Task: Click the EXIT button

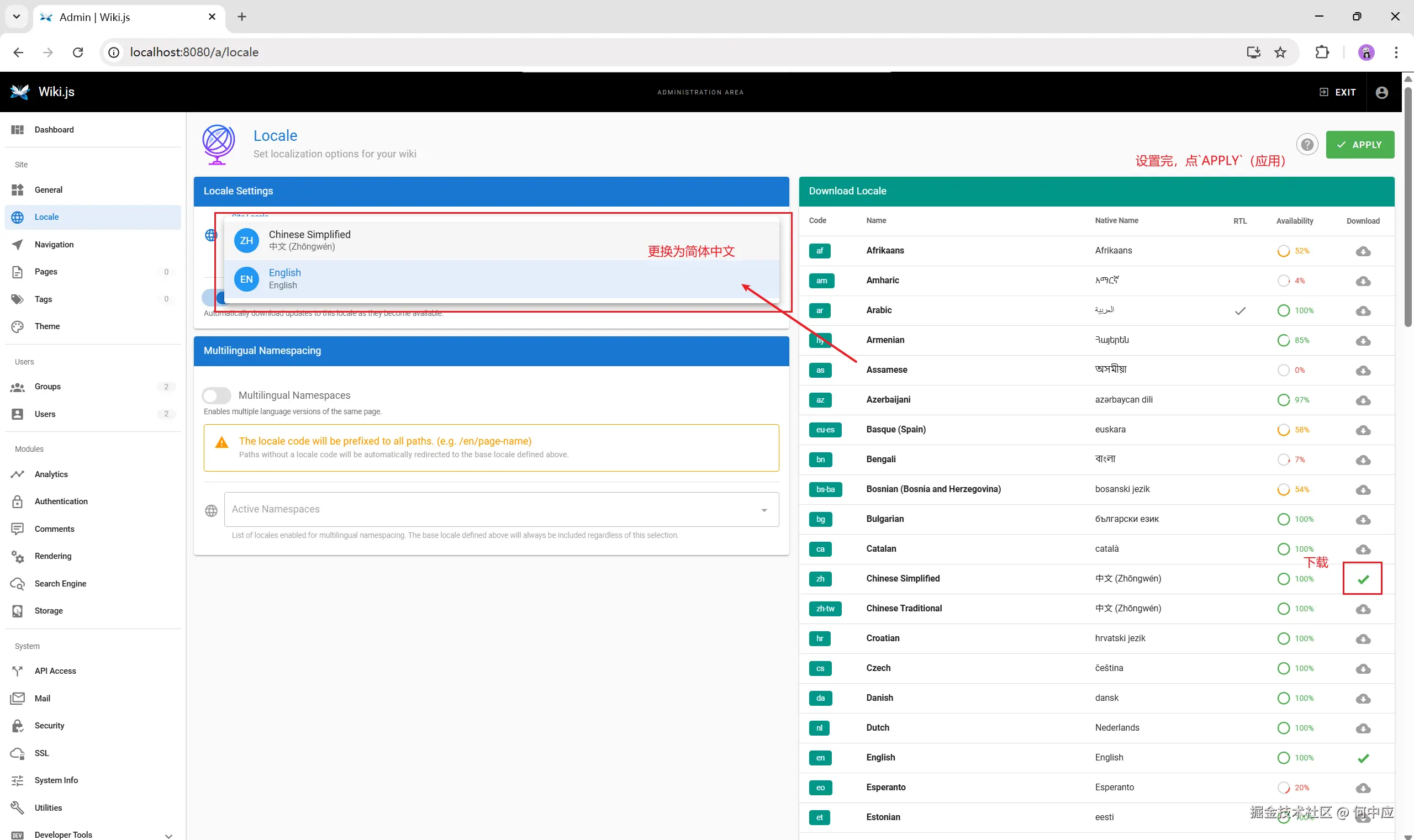Action: [1337, 92]
